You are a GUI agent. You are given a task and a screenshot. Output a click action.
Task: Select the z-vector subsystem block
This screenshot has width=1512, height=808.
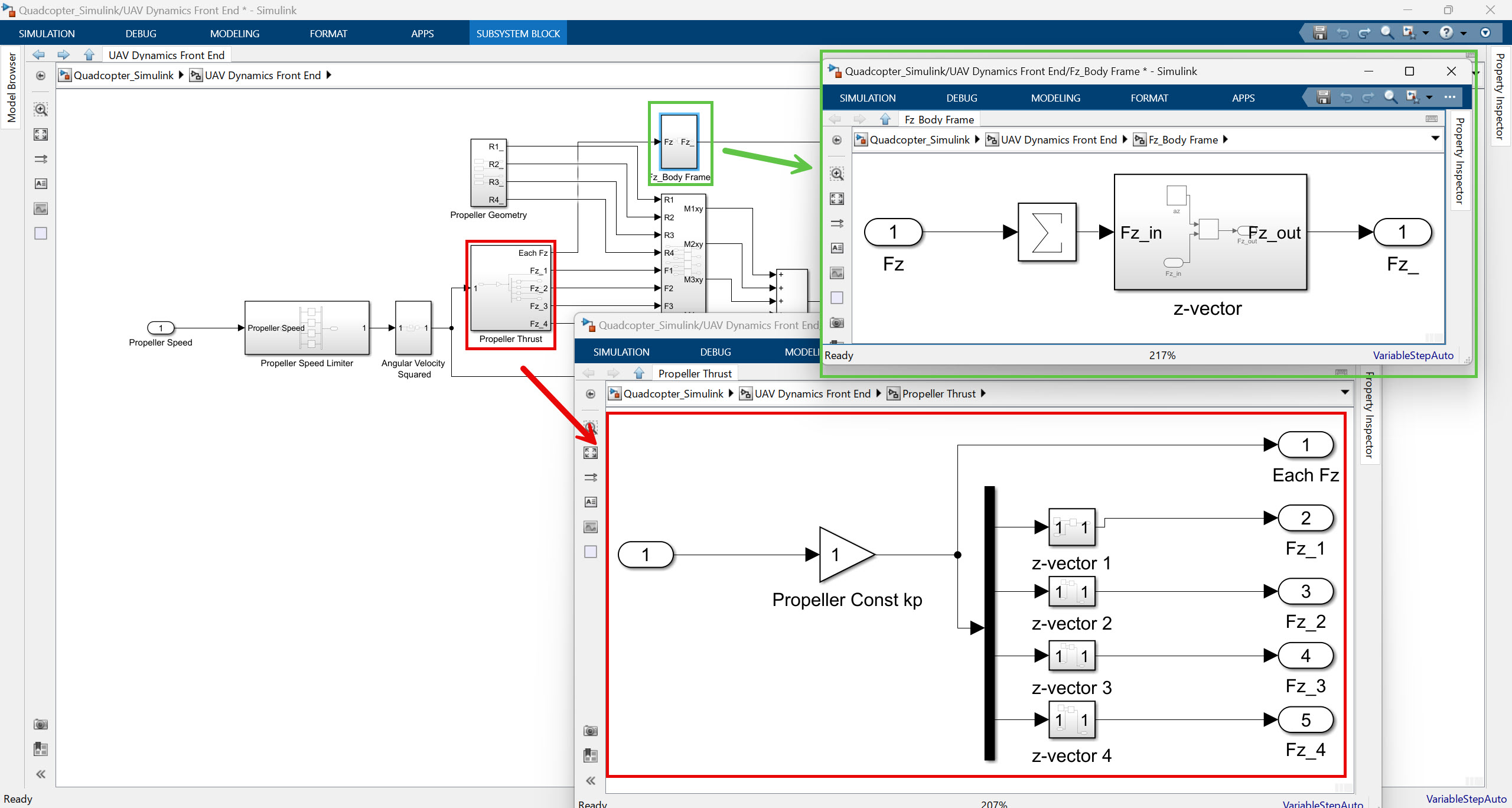pos(1210,232)
